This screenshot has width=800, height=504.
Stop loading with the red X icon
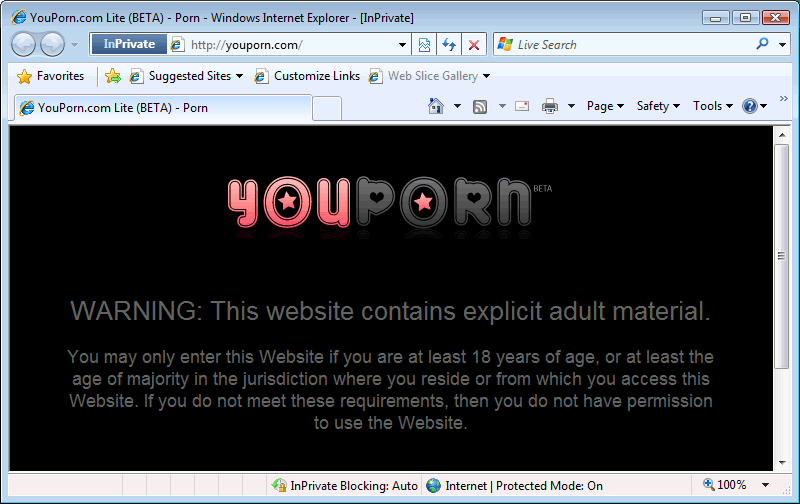pyautogui.click(x=473, y=45)
